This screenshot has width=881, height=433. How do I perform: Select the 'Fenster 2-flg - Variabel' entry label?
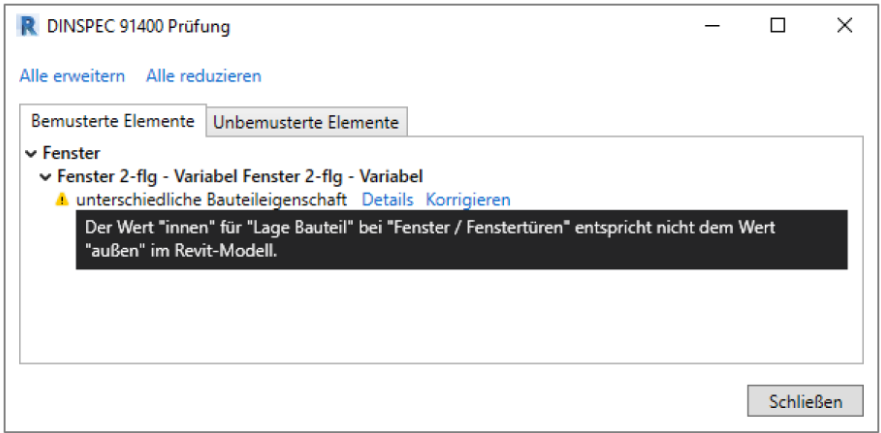pos(240,177)
